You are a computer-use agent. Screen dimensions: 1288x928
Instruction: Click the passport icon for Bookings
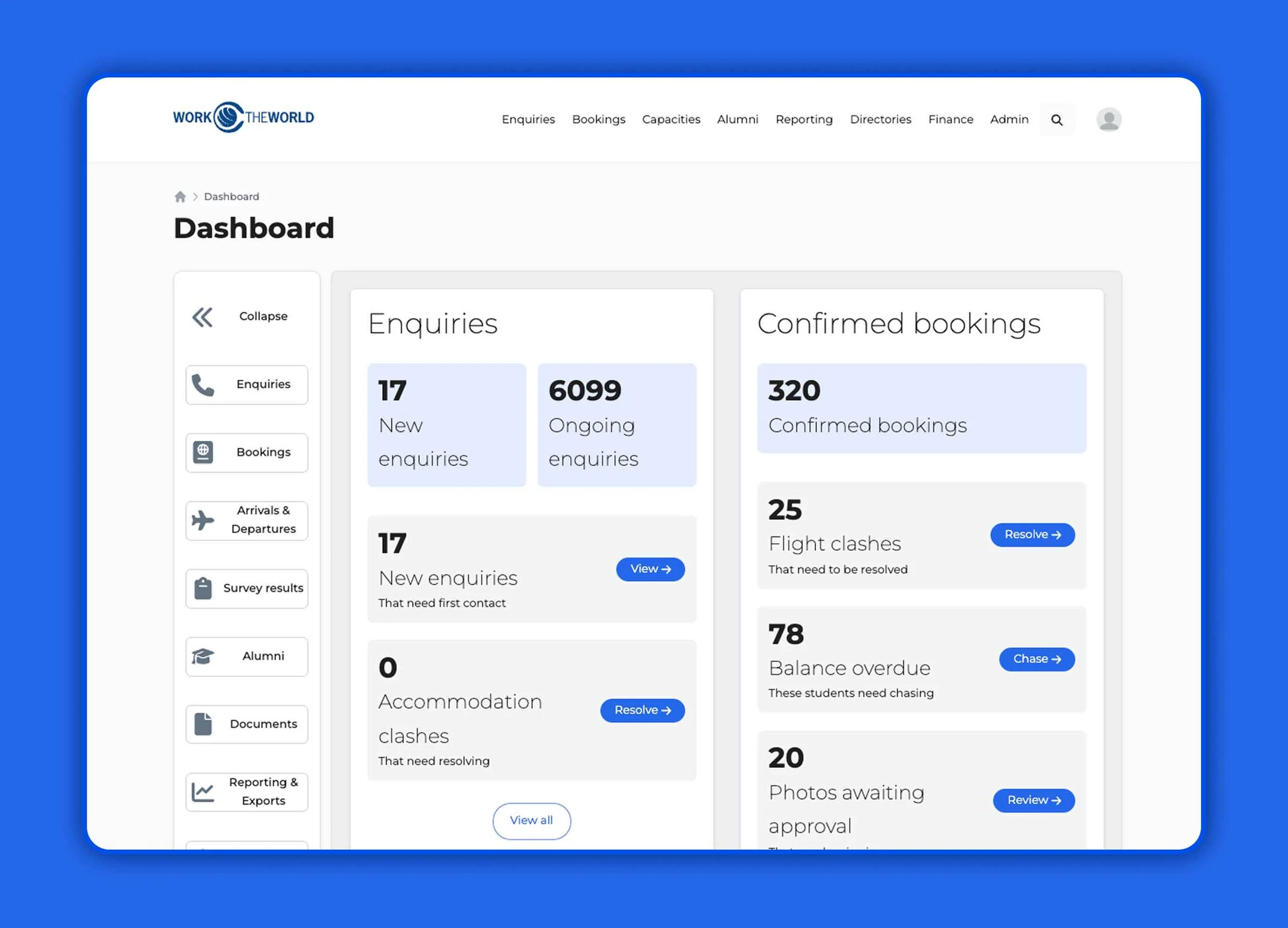tap(203, 452)
